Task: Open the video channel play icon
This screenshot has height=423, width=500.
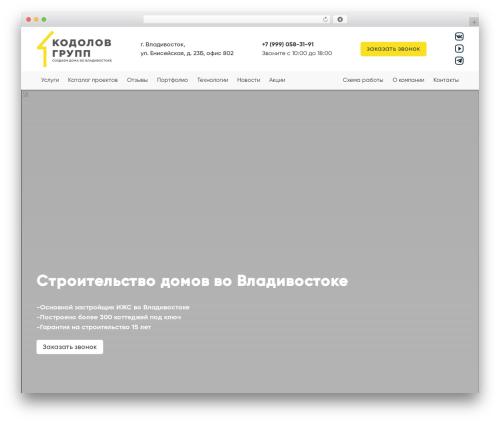Action: (459, 49)
